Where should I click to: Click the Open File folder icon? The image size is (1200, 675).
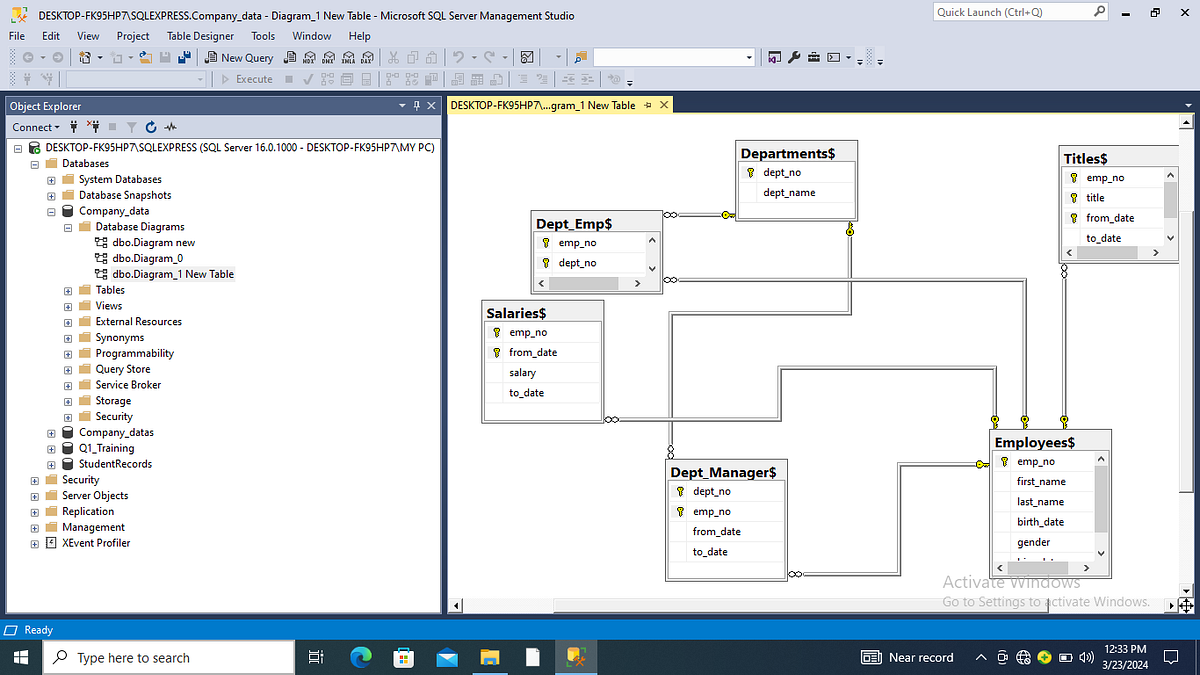(x=146, y=58)
